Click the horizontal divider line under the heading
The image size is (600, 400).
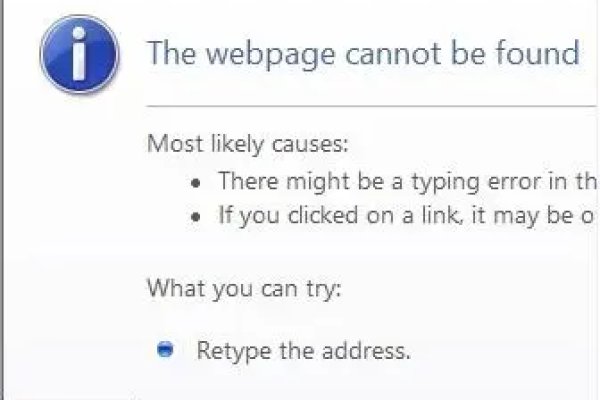(x=371, y=106)
